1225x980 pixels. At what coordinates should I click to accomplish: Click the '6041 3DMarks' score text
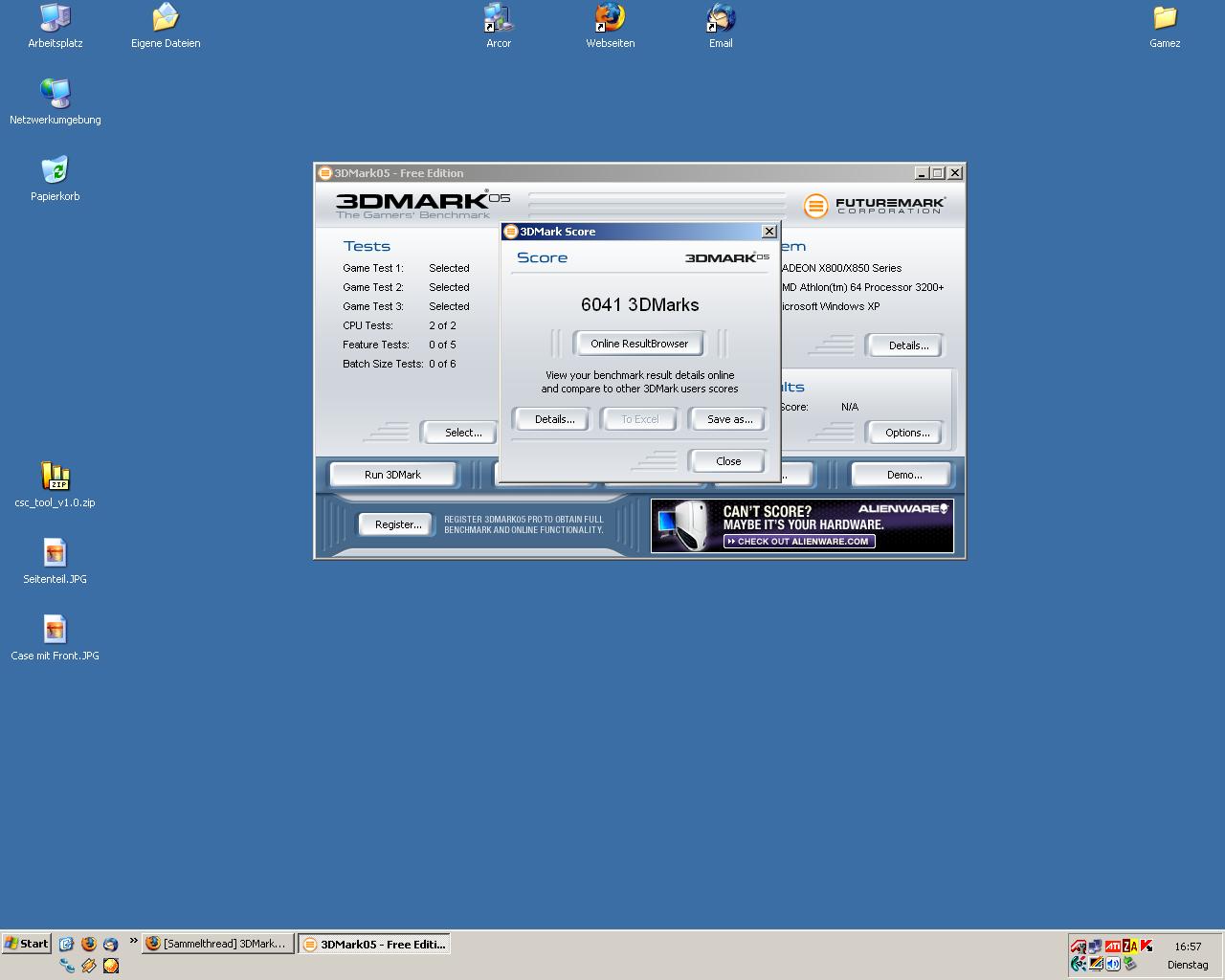639,304
